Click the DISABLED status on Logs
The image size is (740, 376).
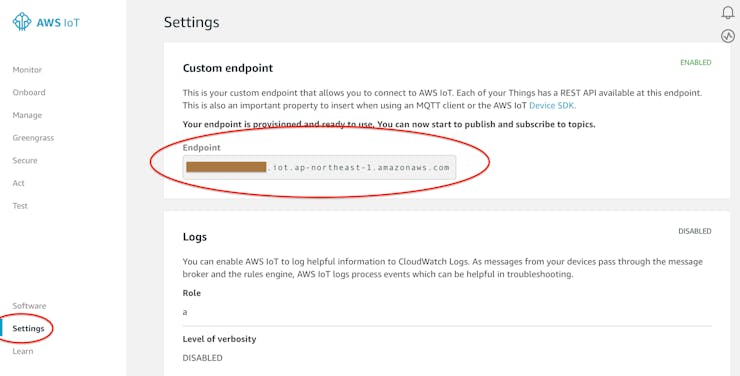pos(695,231)
